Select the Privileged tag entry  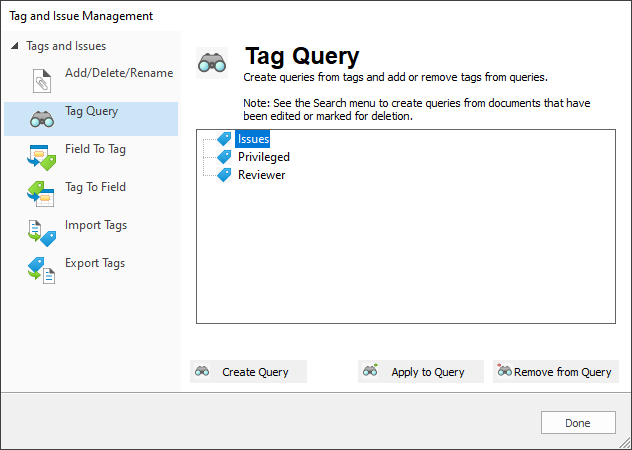tap(264, 157)
